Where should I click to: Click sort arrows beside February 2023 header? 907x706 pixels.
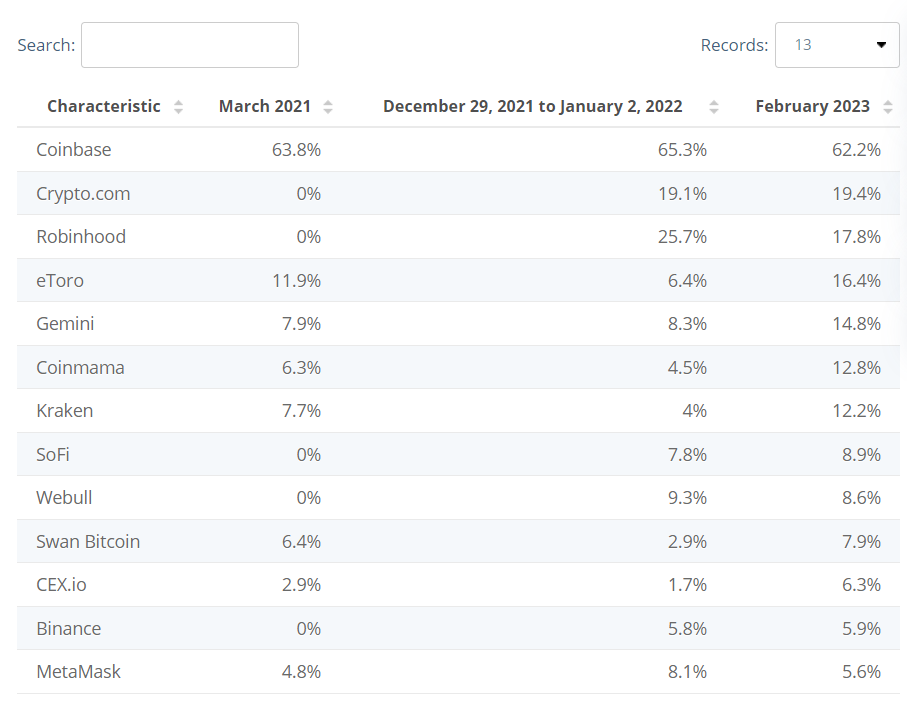887,107
